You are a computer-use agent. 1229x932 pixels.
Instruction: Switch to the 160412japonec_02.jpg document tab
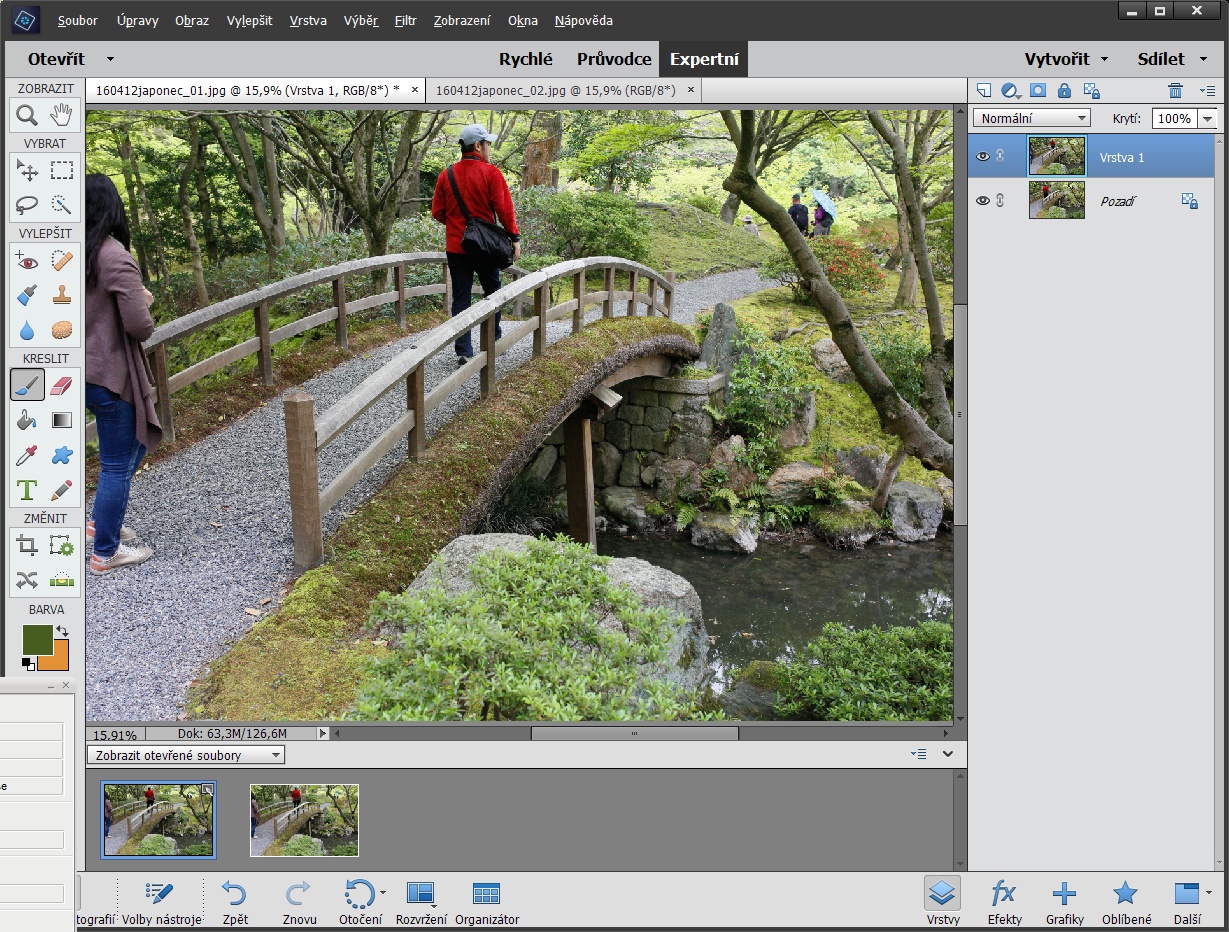[556, 90]
